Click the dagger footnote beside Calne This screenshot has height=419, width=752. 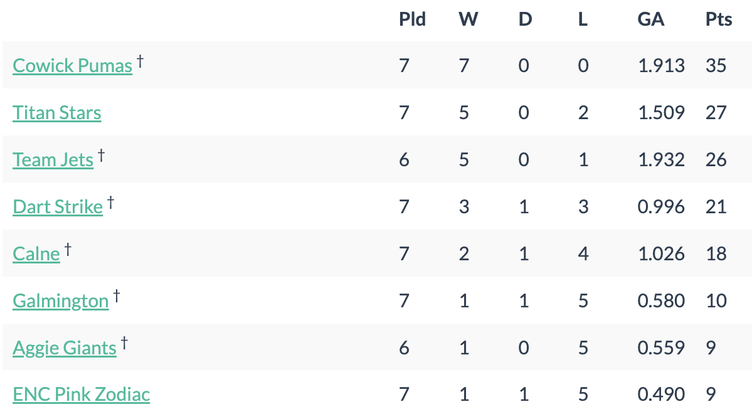click(68, 249)
